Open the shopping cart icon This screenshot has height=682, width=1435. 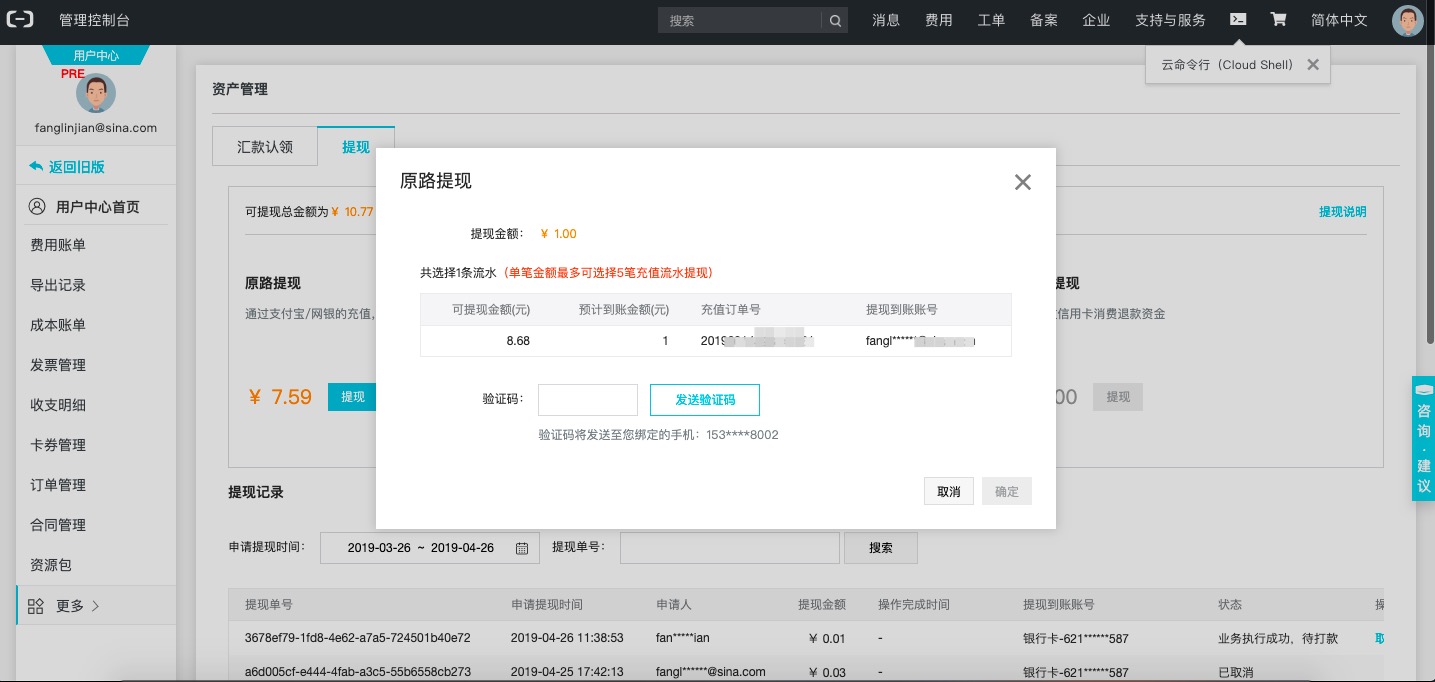coord(1278,19)
